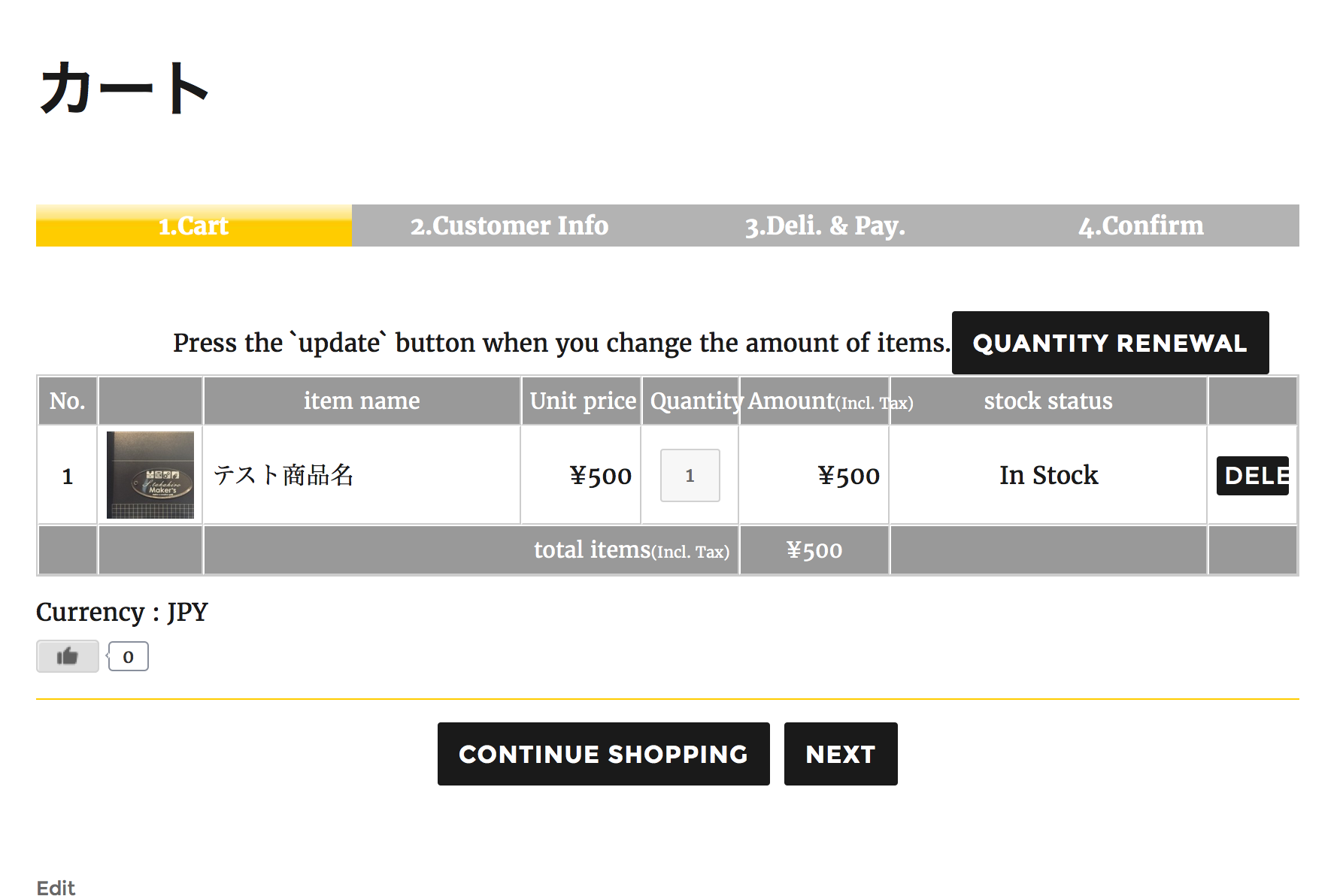Select the 3.Deli. & Pay. step
Image resolution: width=1340 pixels, height=896 pixels.
[x=826, y=226]
